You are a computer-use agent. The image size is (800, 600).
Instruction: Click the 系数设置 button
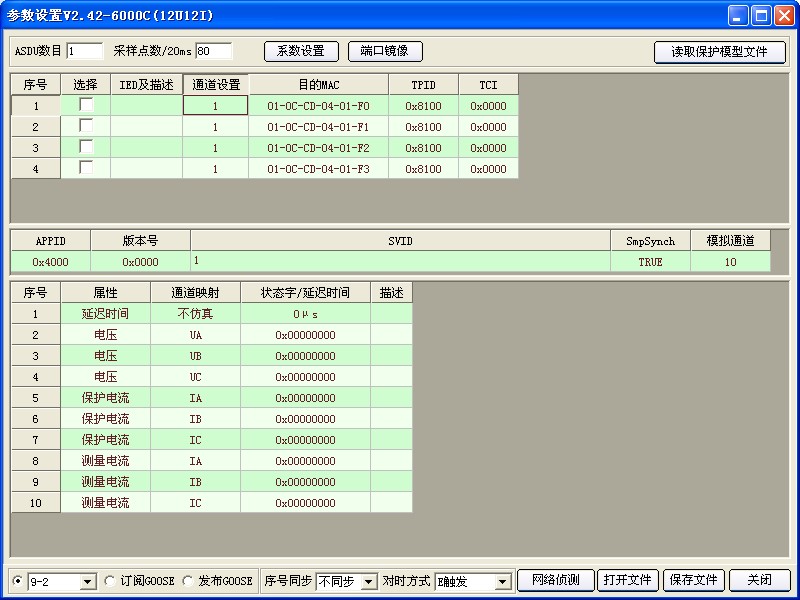point(301,51)
